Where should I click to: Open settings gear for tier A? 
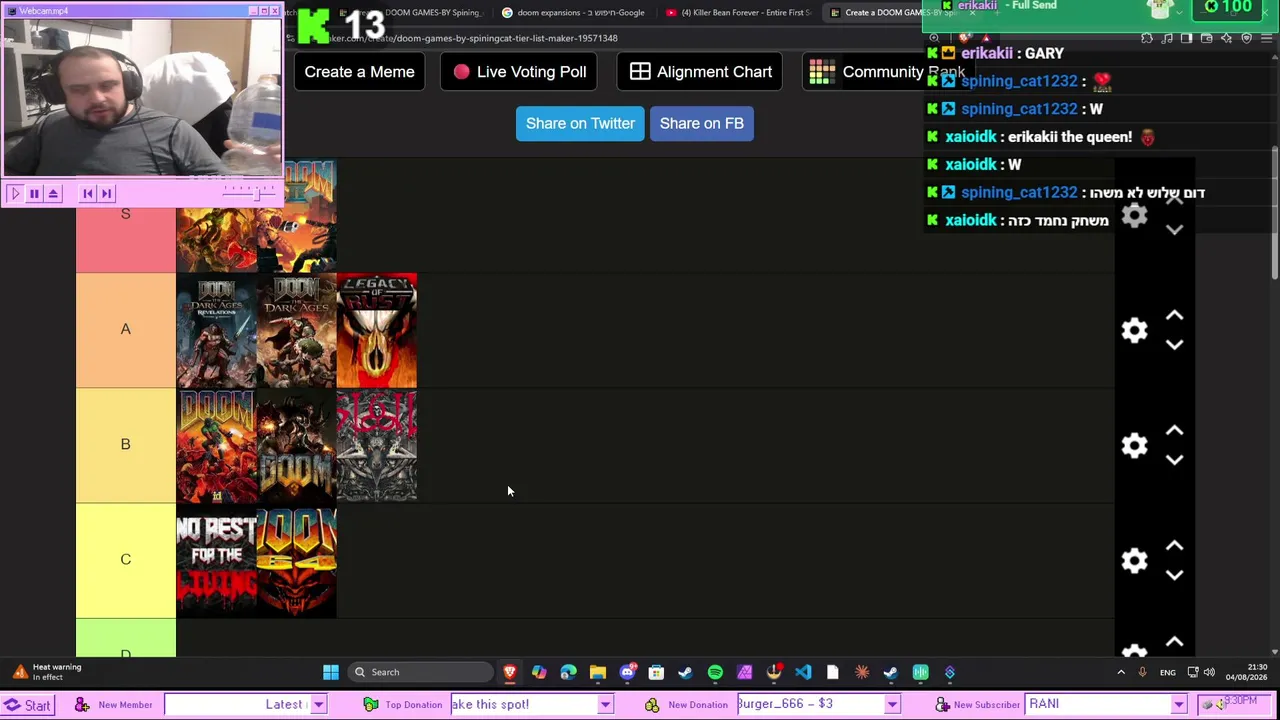pos(1134,331)
